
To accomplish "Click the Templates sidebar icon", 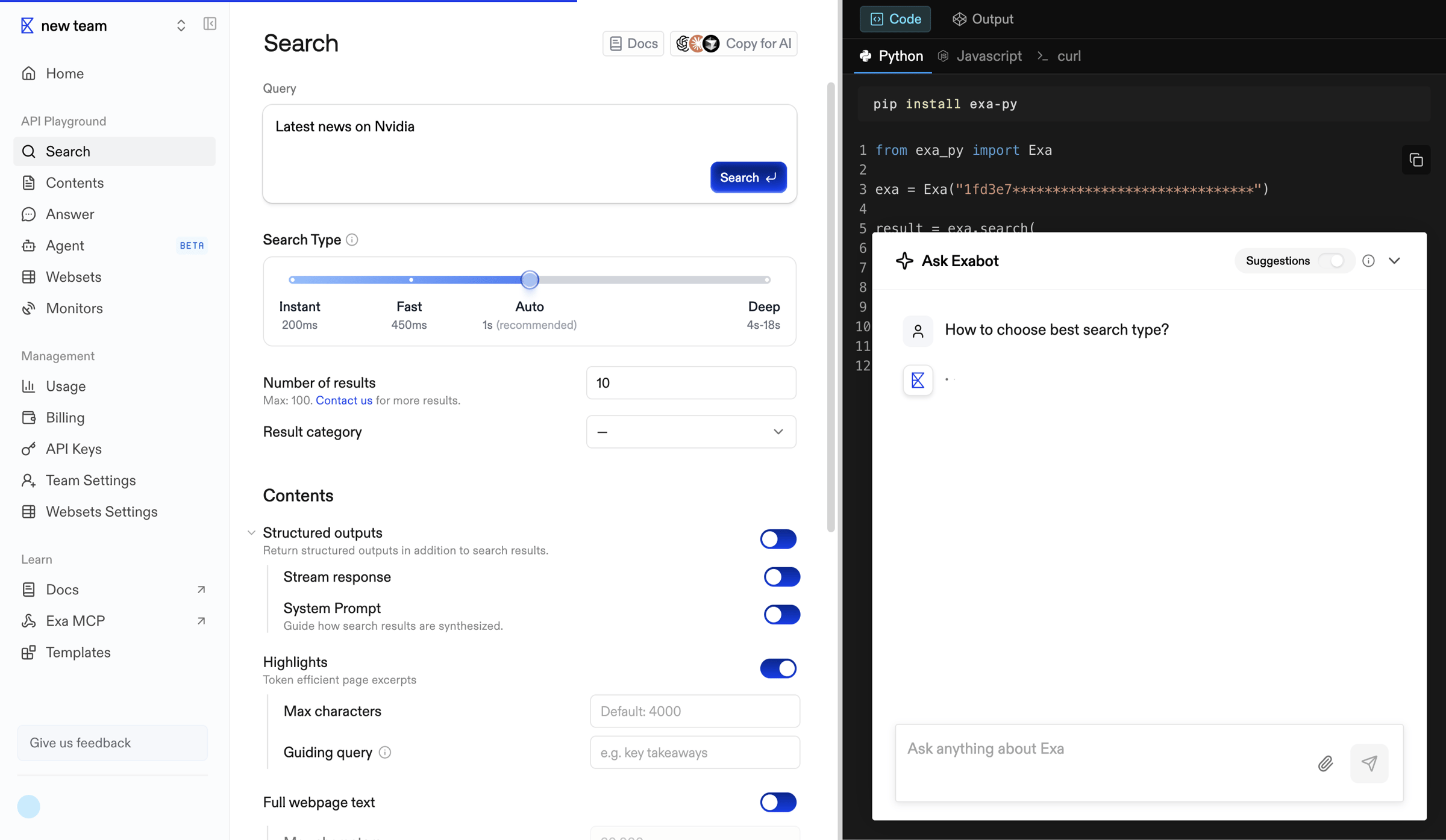I will tap(28, 652).
